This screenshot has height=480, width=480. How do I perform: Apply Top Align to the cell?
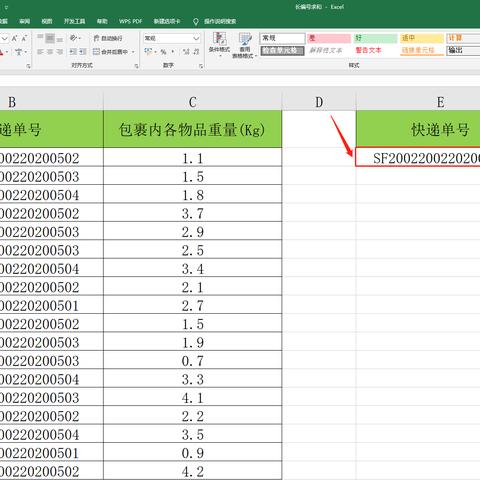[40, 37]
